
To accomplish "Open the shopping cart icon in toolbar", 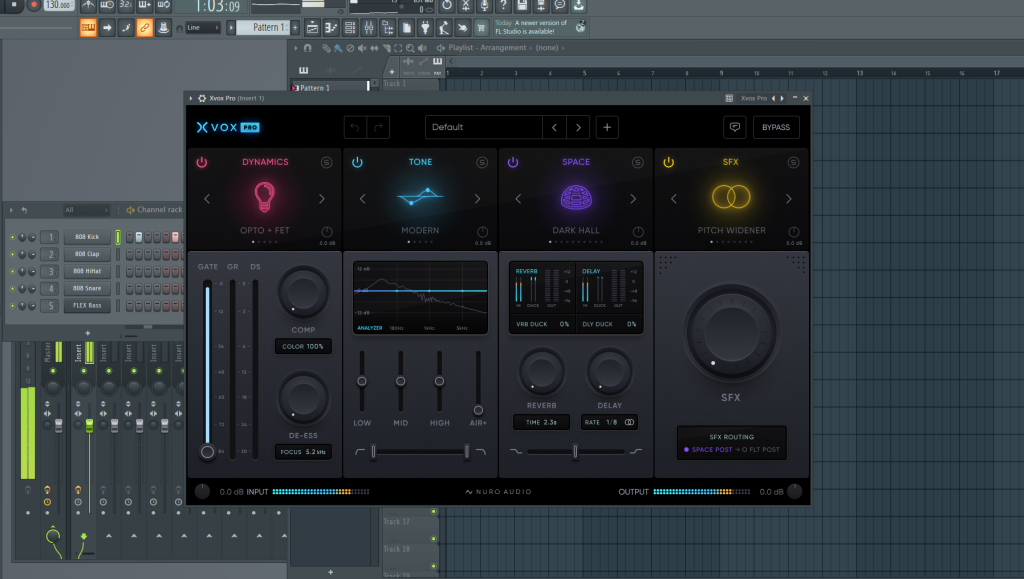I will click(481, 27).
